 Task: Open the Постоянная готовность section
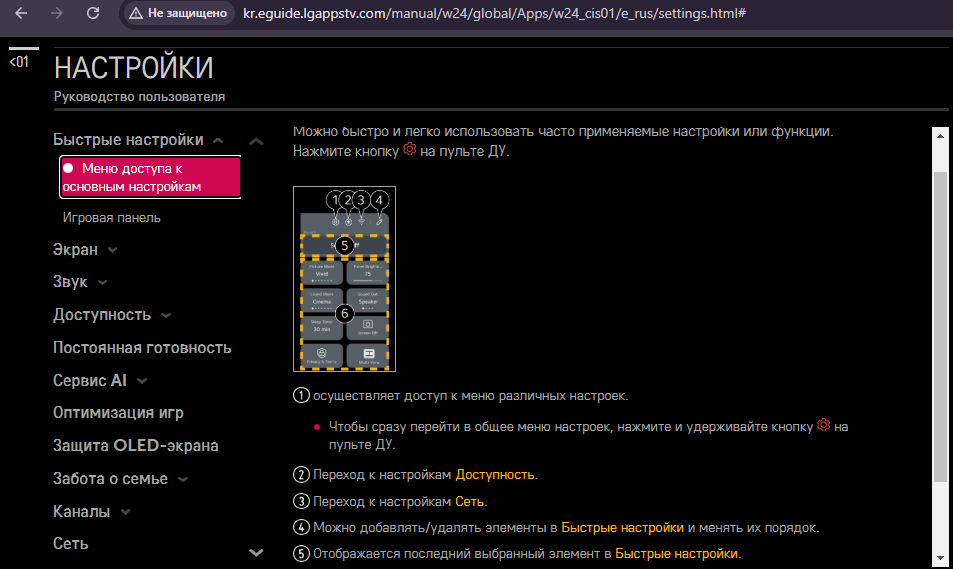[142, 348]
